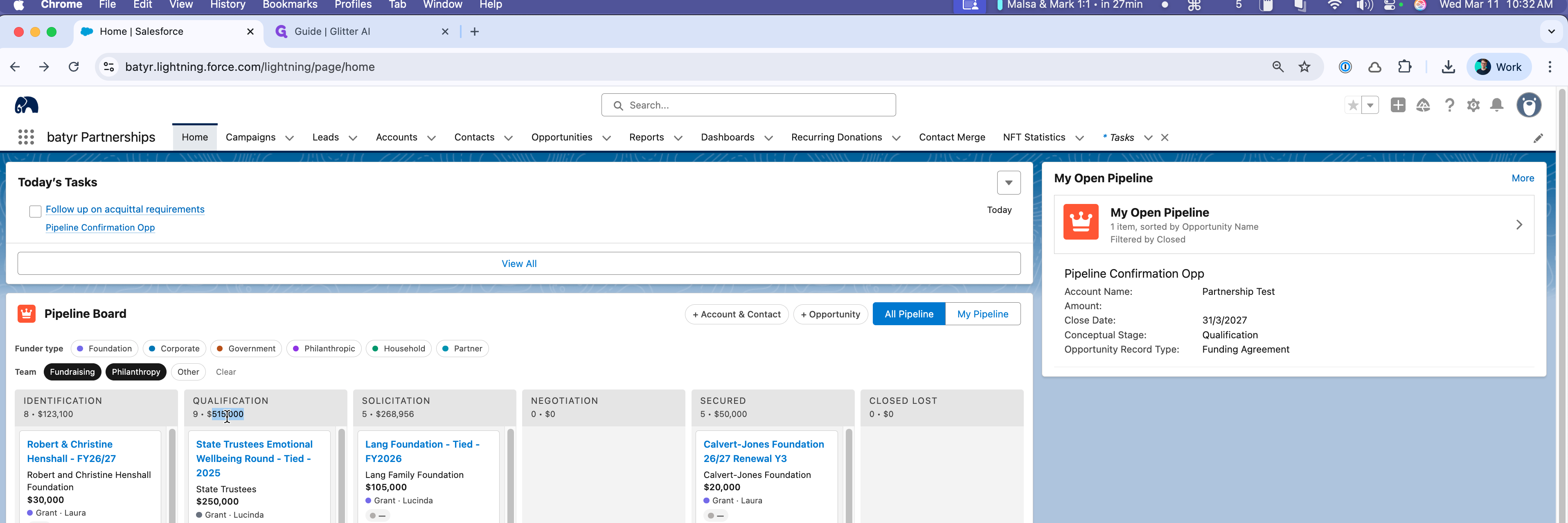Viewport: 1568px width, 523px height.
Task: Click the favorites star icon
Action: coord(1352,105)
